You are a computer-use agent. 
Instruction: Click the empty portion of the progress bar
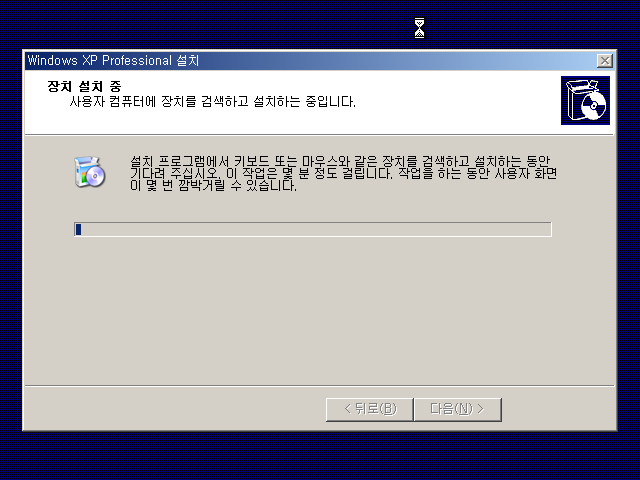(316, 229)
